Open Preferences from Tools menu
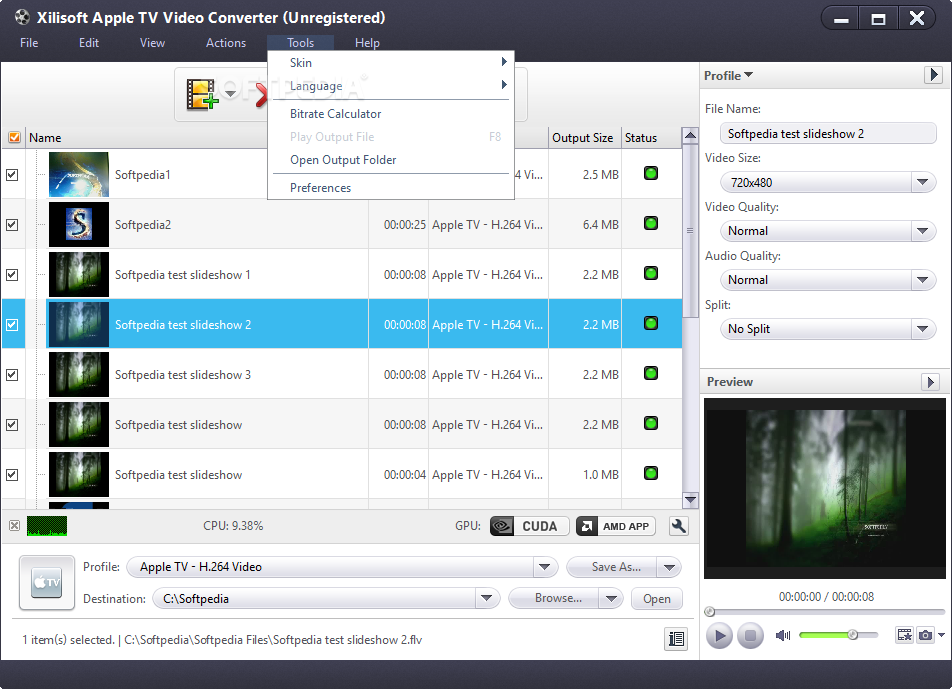Viewport: 952px width, 689px height. click(391, 188)
